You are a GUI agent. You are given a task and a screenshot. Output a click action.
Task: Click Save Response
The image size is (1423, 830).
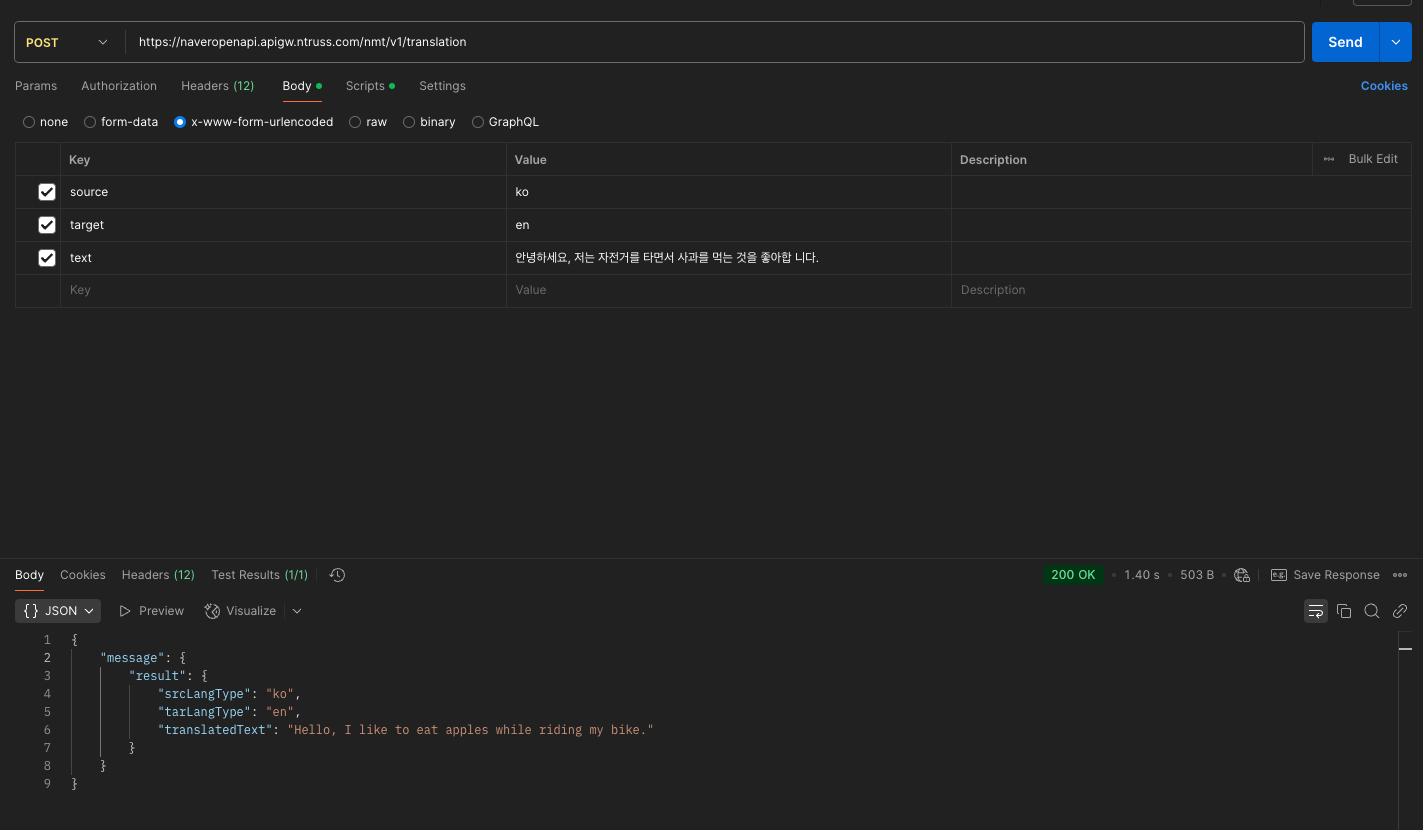[1325, 575]
